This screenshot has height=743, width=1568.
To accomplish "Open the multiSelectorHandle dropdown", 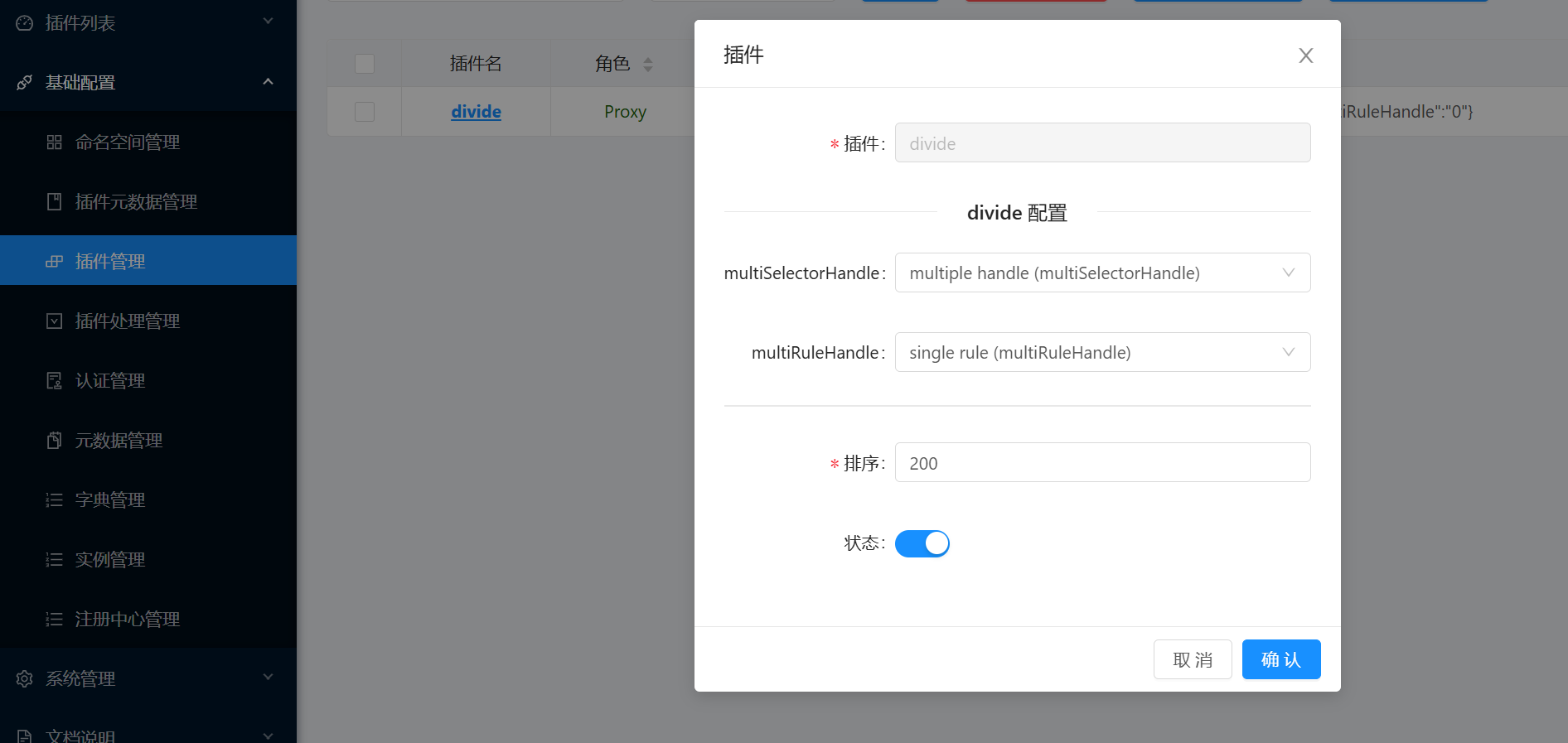I will (x=1102, y=273).
